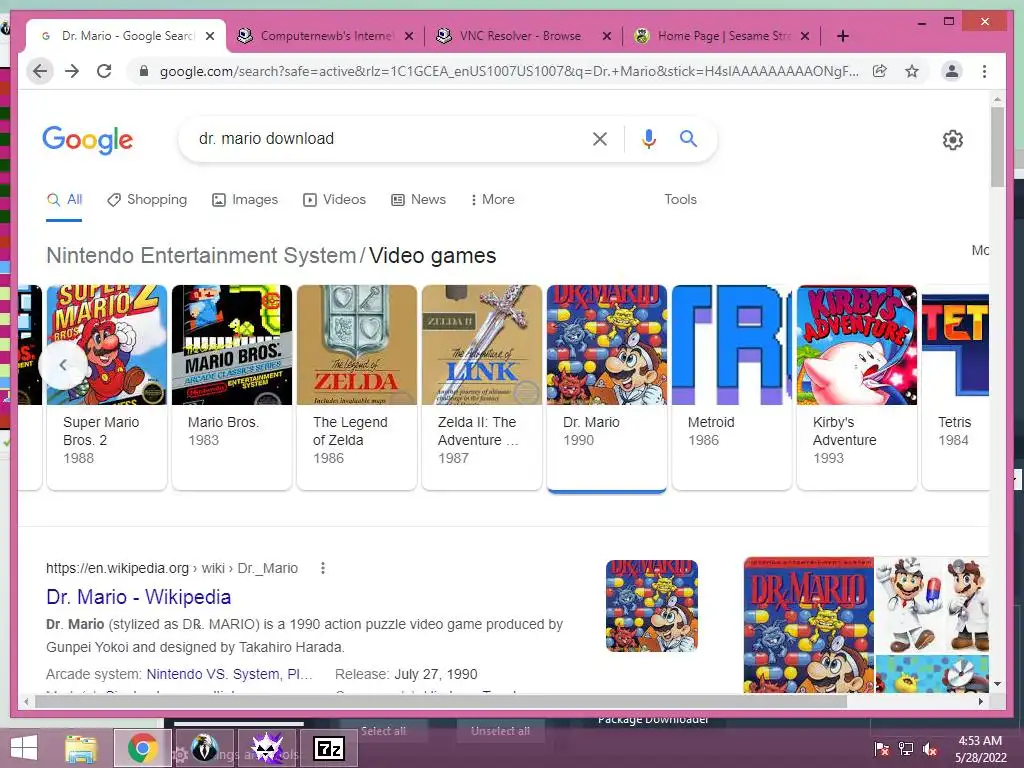Select The Legend of Zelda card
The image size is (1024, 768).
pyautogui.click(x=357, y=387)
